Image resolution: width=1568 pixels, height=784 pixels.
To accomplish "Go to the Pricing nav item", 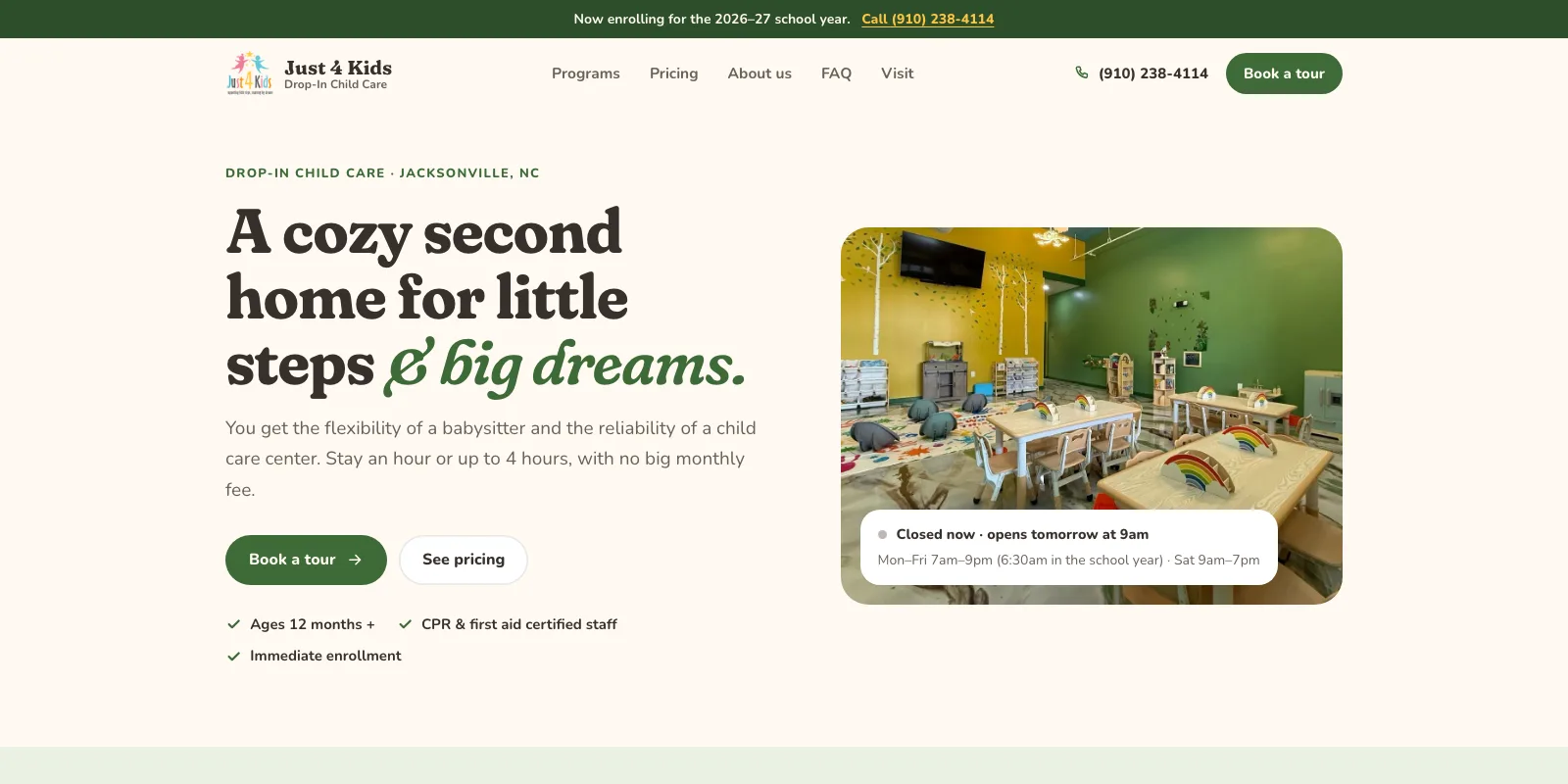I will tap(674, 73).
